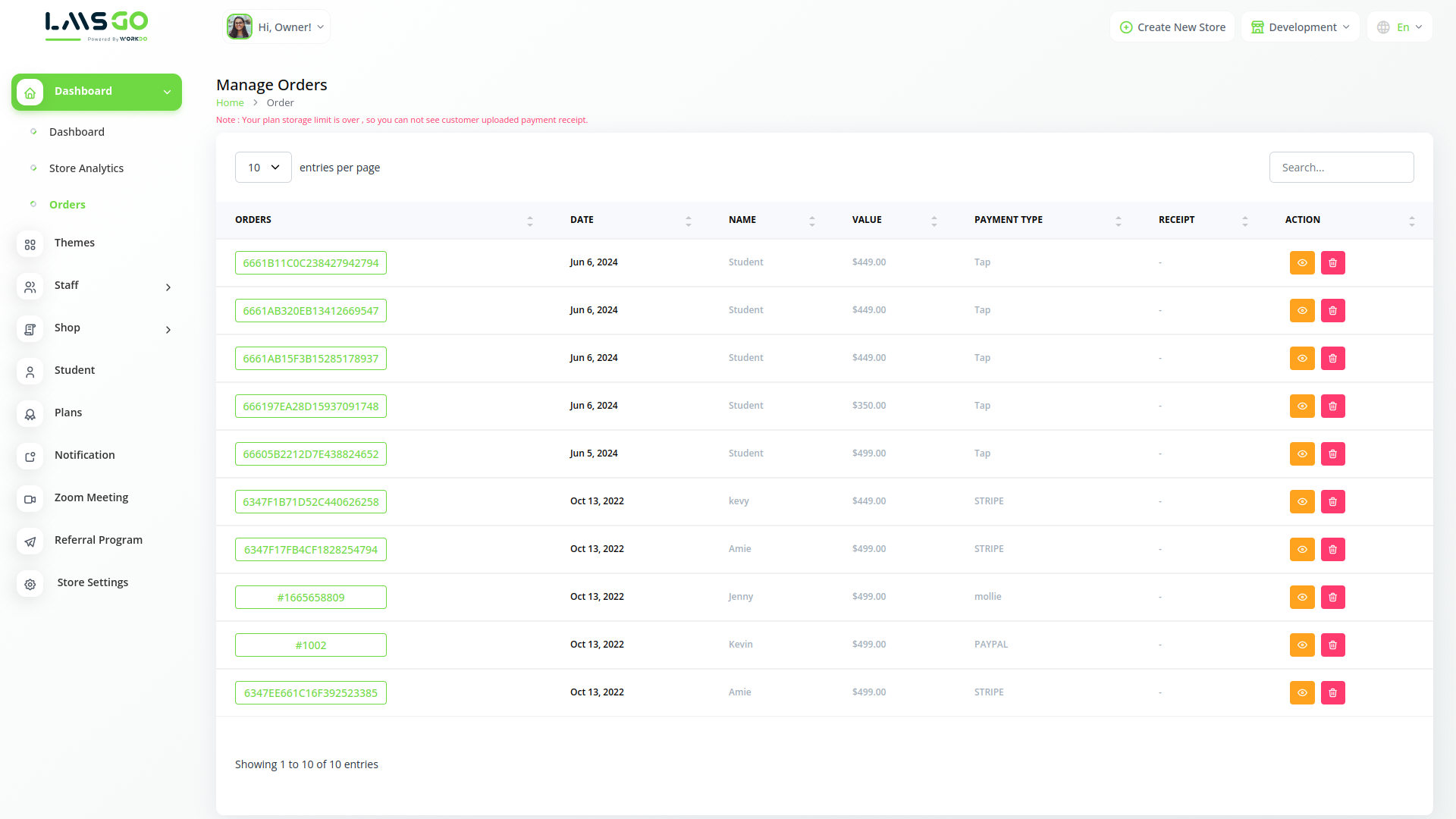Click Create New Store button
This screenshot has height=819, width=1456.
[x=1172, y=27]
